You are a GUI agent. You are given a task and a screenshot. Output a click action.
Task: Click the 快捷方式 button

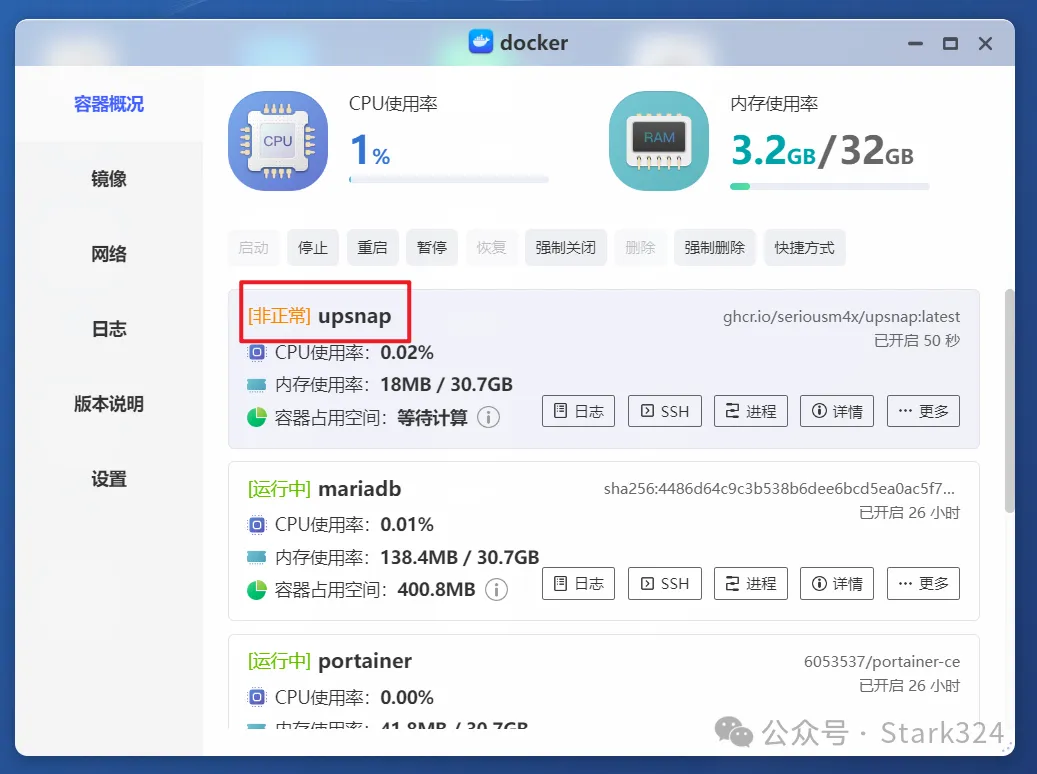pos(804,247)
